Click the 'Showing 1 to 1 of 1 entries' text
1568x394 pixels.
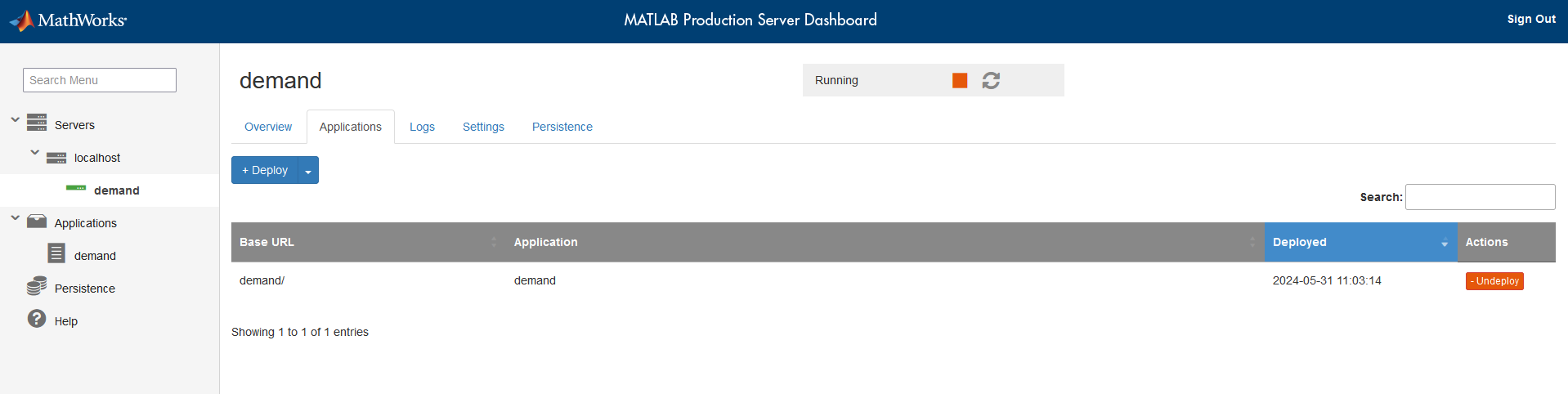pyautogui.click(x=300, y=332)
